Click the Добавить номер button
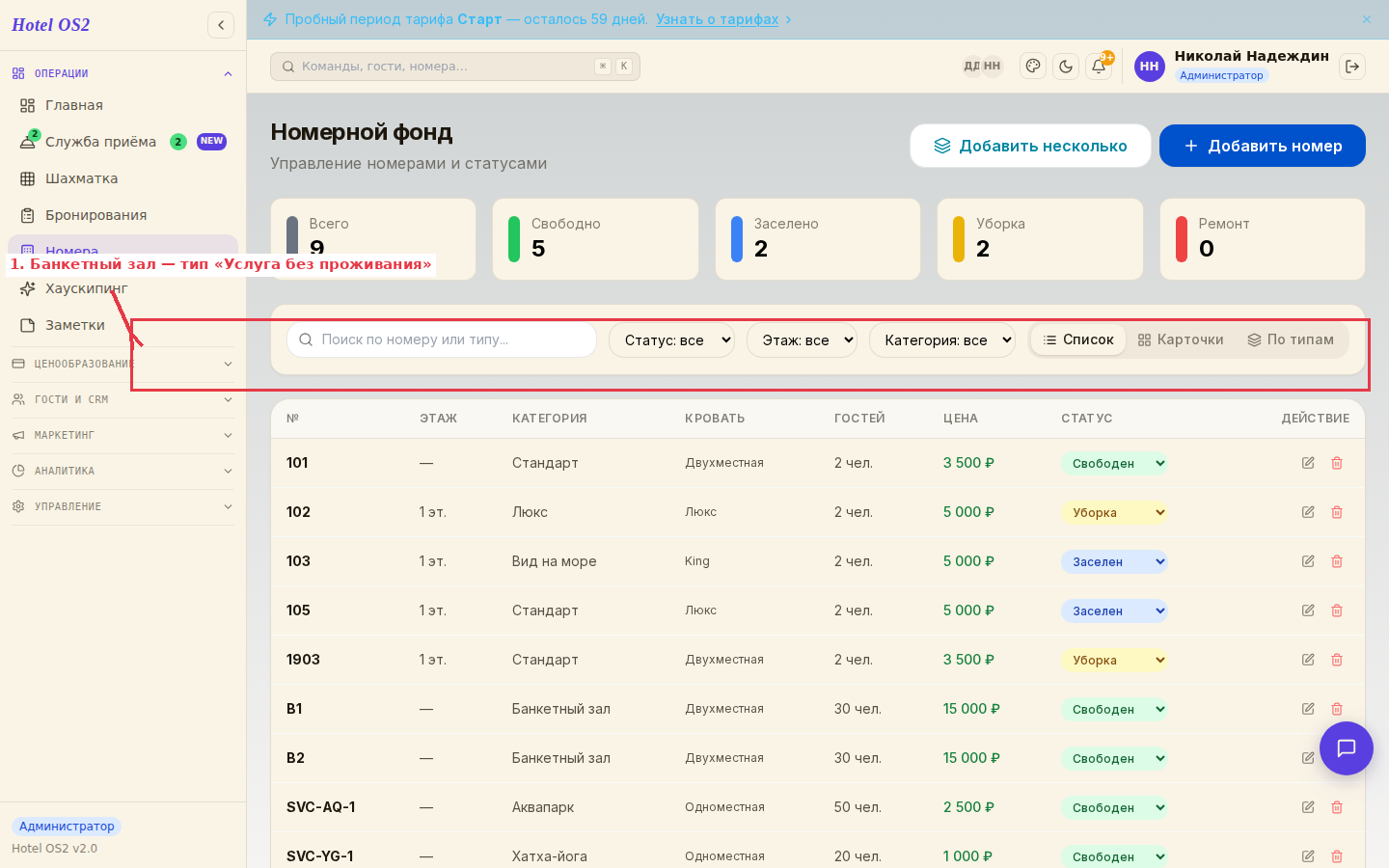Screen dimensions: 1389x868 point(1263,146)
